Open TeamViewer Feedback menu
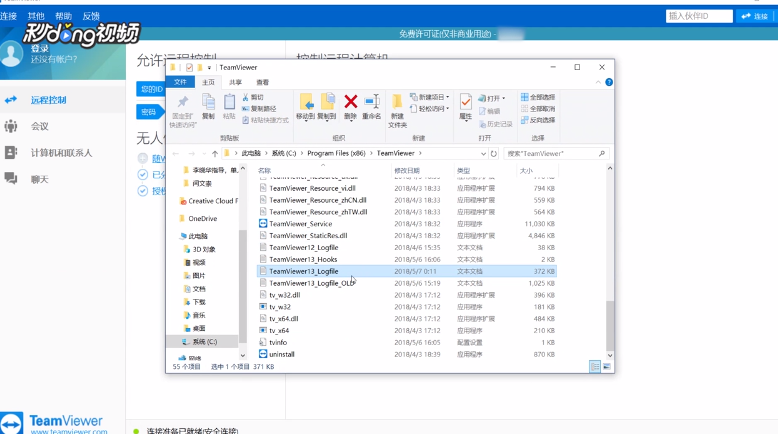The height and width of the screenshot is (434, 778). coord(91,16)
